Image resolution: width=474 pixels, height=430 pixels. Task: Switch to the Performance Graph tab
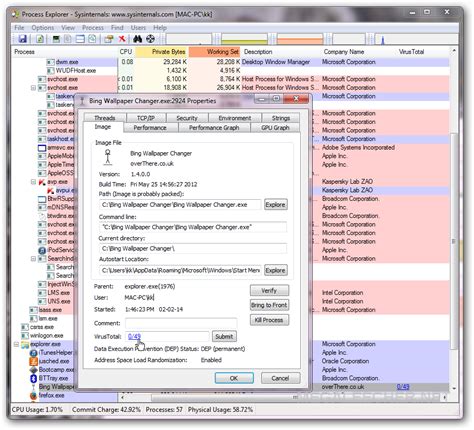coord(214,128)
